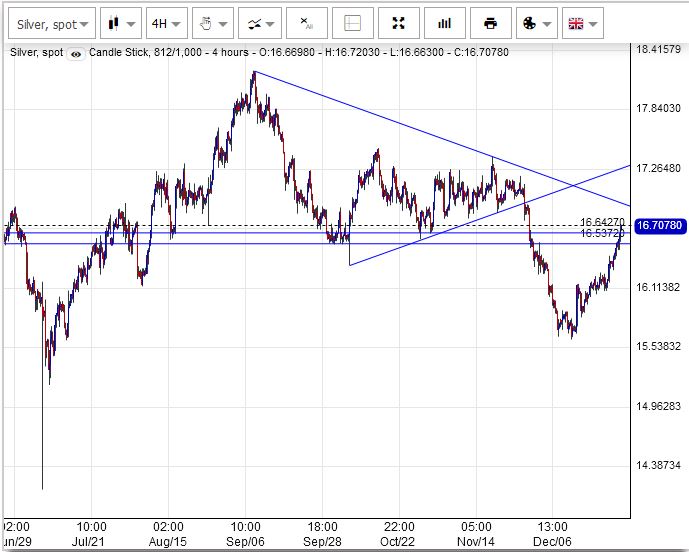This screenshot has width=689, height=552.
Task: Open the candlestick chart type dropdown
Action: click(x=121, y=23)
